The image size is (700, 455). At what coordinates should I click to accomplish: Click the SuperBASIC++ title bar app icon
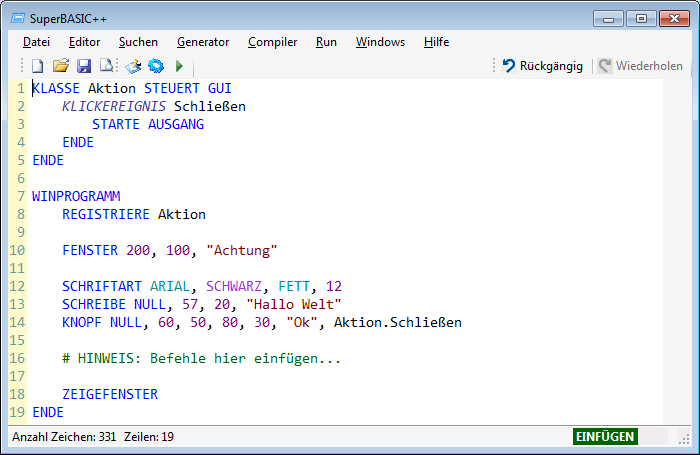pos(18,18)
